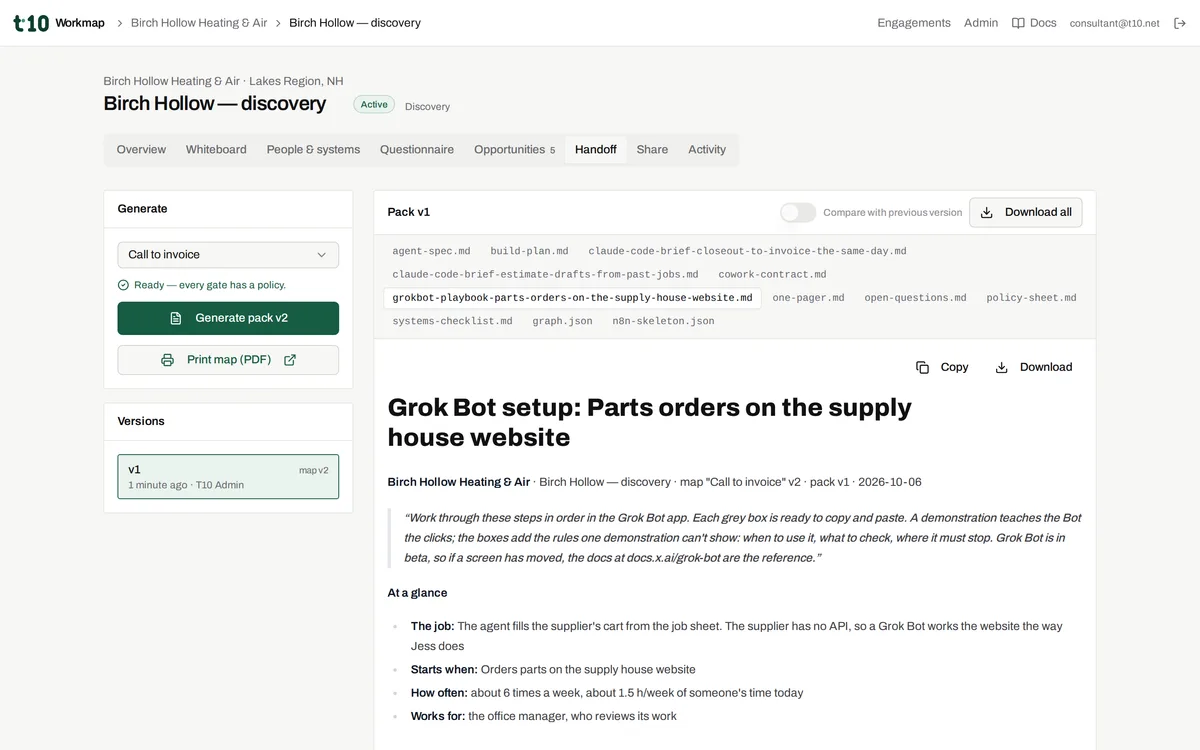Click the Ready — every gate has a policy text
This screenshot has height=750, width=1200.
[x=210, y=285]
